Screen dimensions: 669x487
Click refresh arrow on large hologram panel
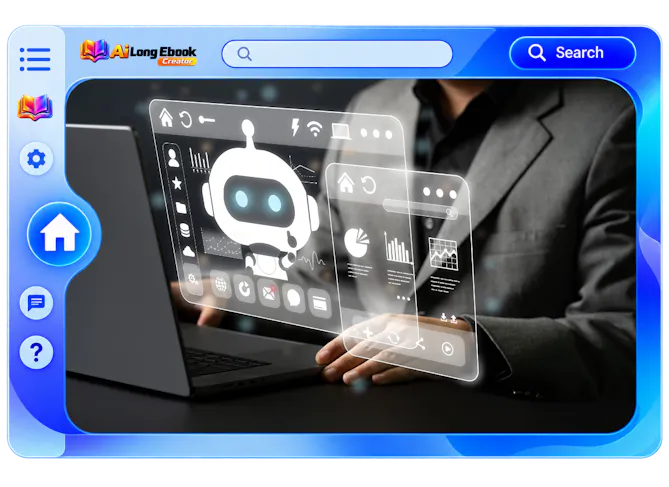coord(186,120)
